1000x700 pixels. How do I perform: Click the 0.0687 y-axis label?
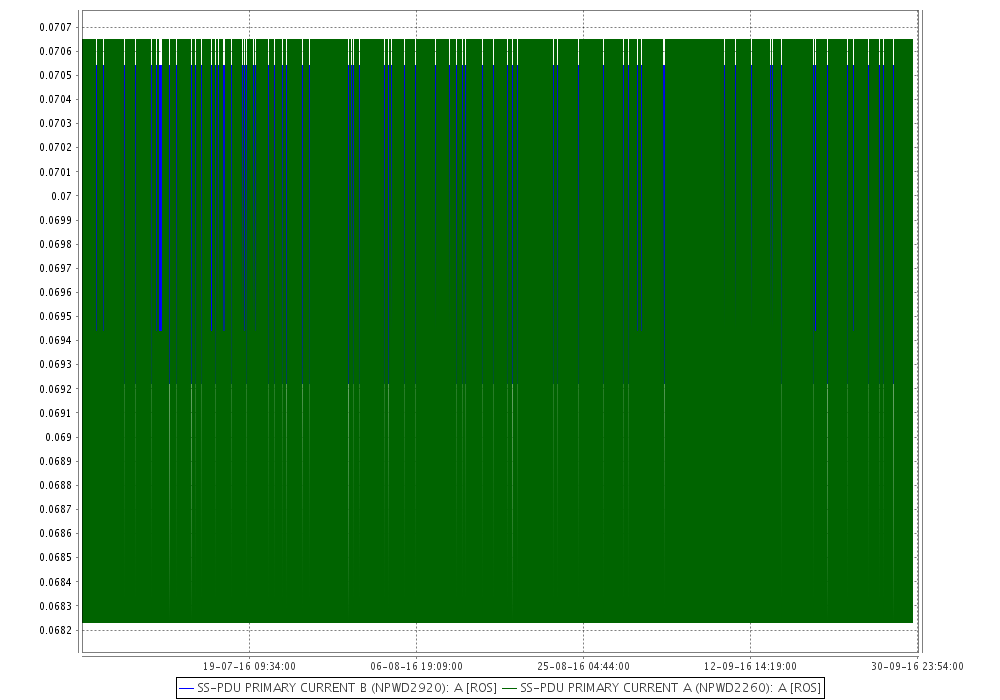[x=55, y=510]
